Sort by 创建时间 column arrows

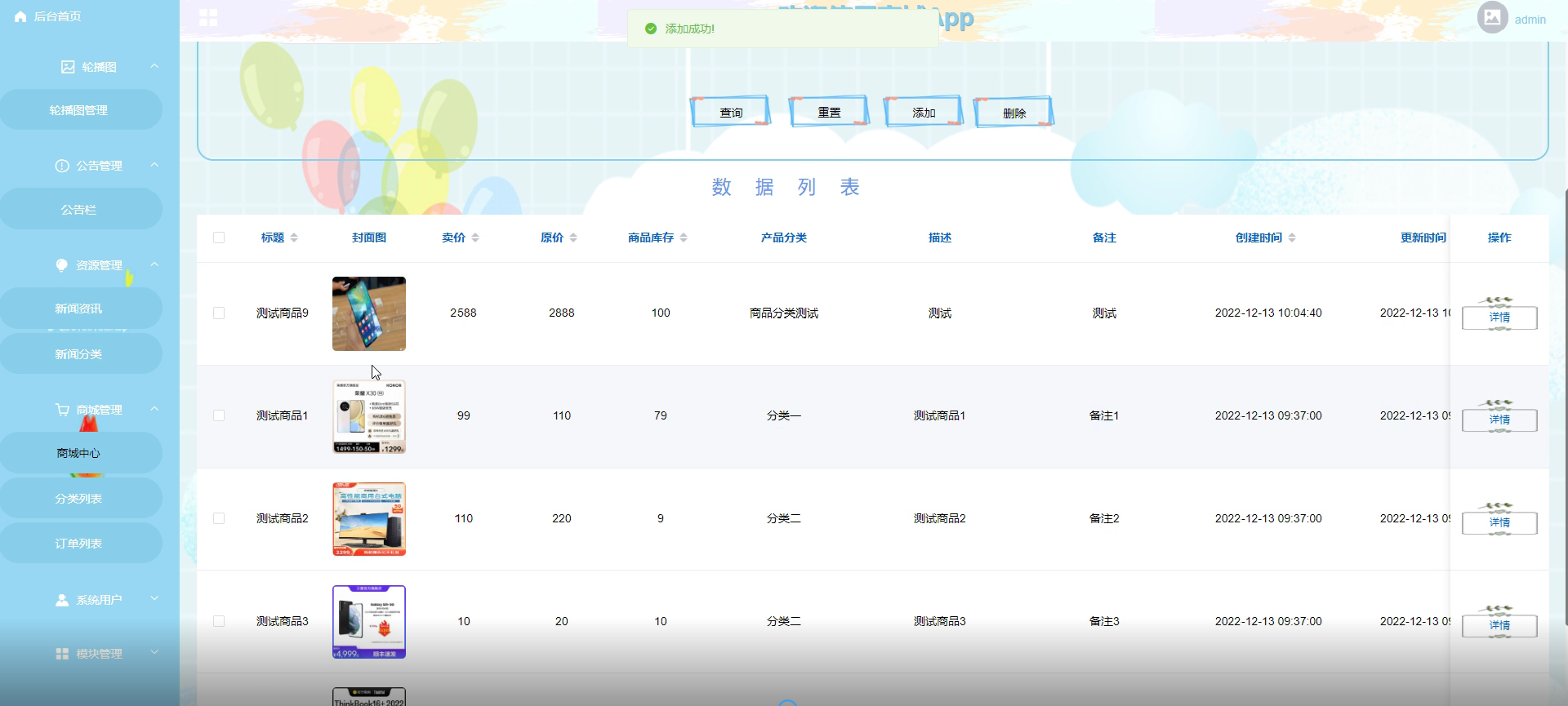pyautogui.click(x=1292, y=238)
